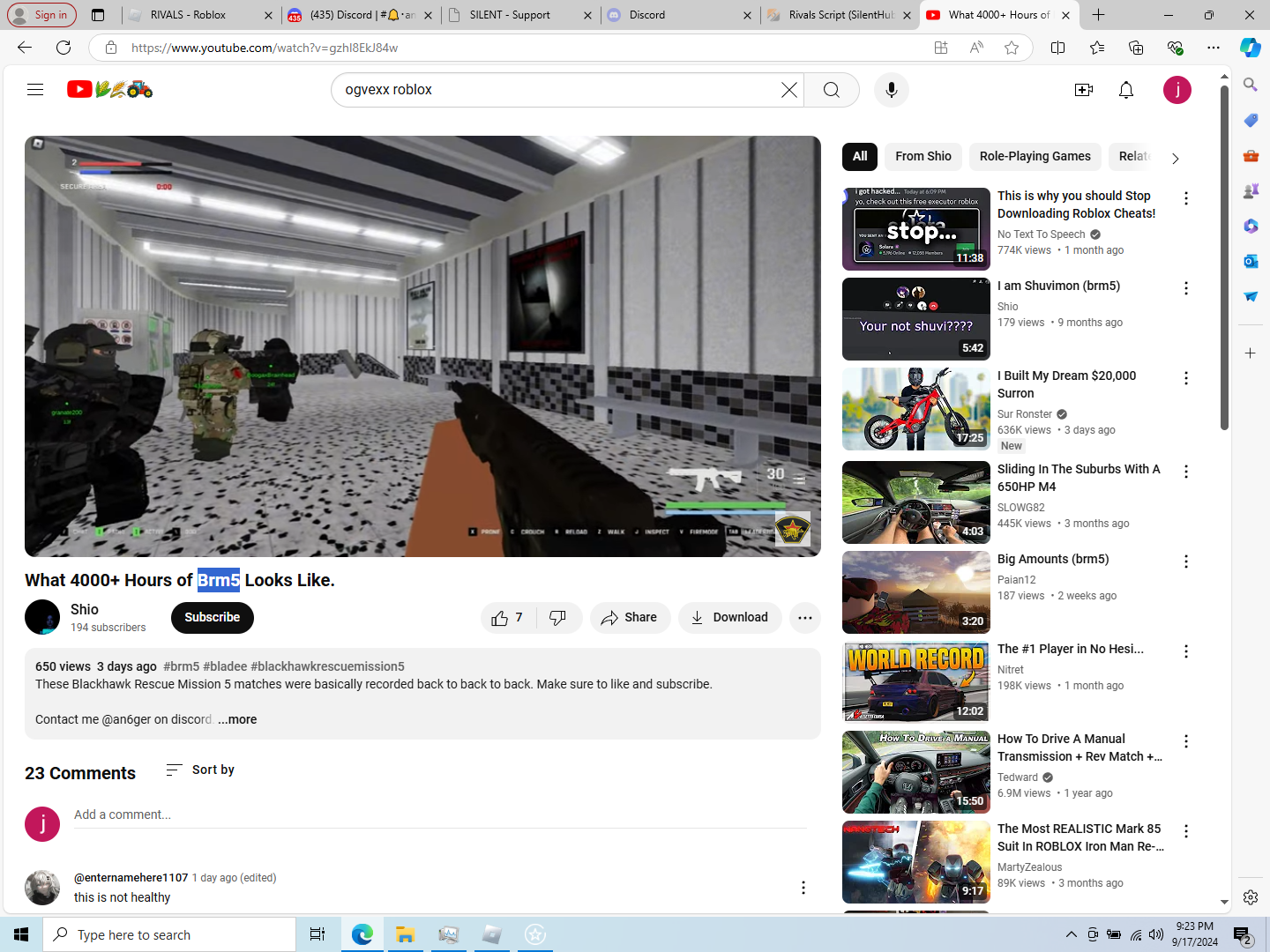Image resolution: width=1270 pixels, height=952 pixels.
Task: Open more actions under the video
Action: click(805, 618)
